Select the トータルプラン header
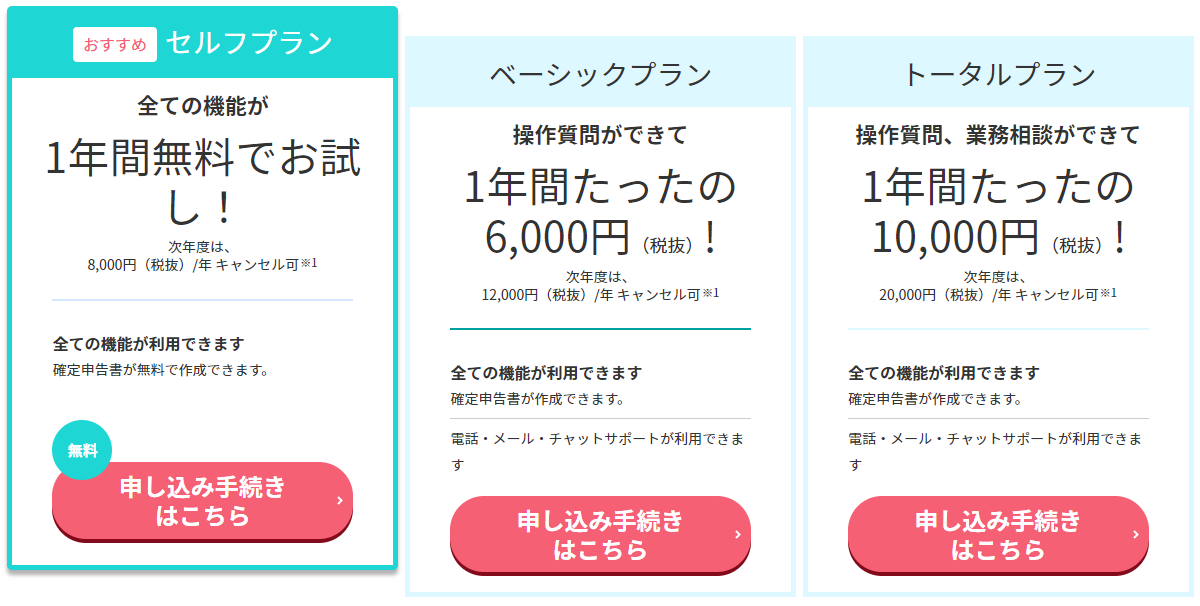Image resolution: width=1200 pixels, height=606 pixels. [998, 75]
